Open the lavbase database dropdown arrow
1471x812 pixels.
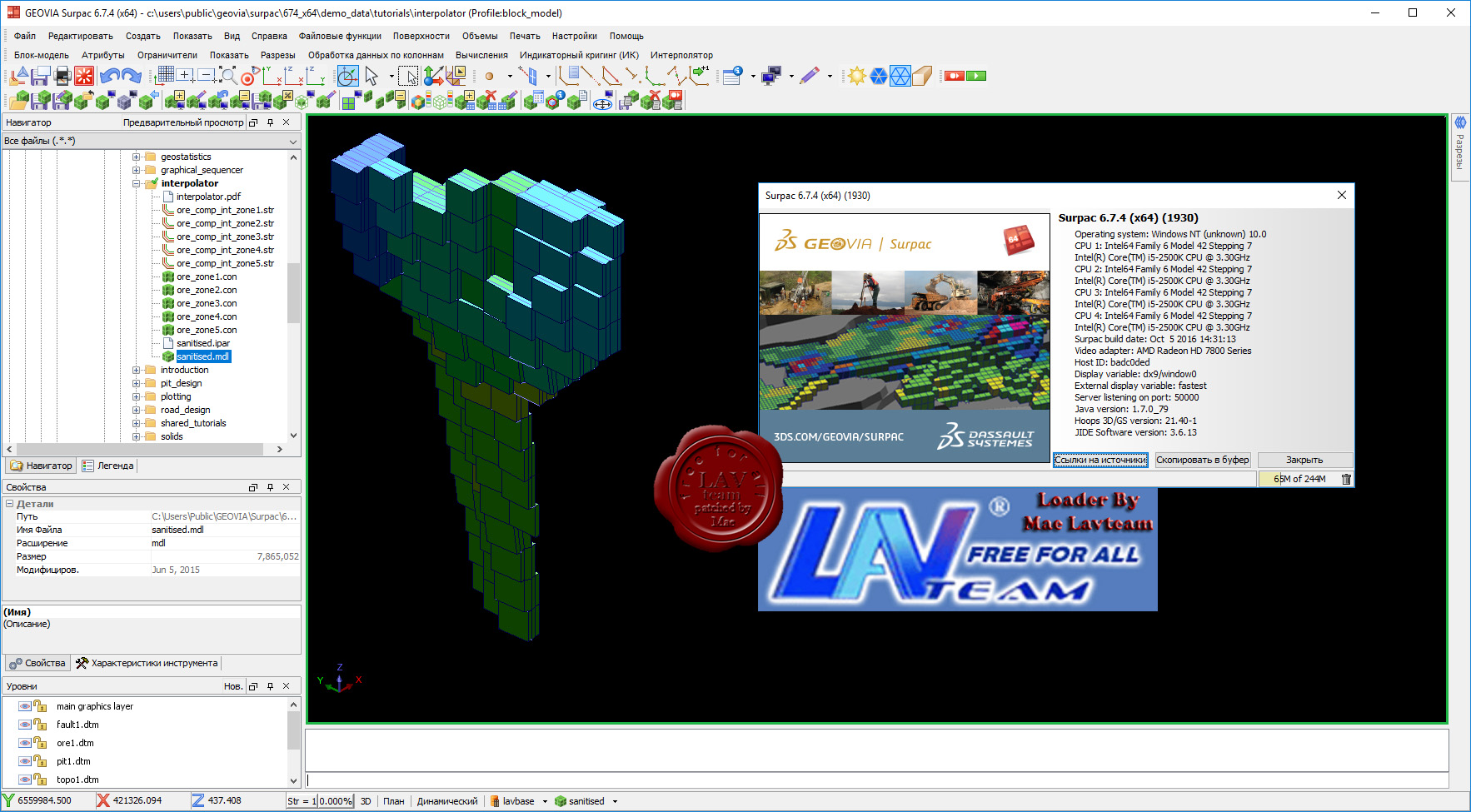point(545,801)
